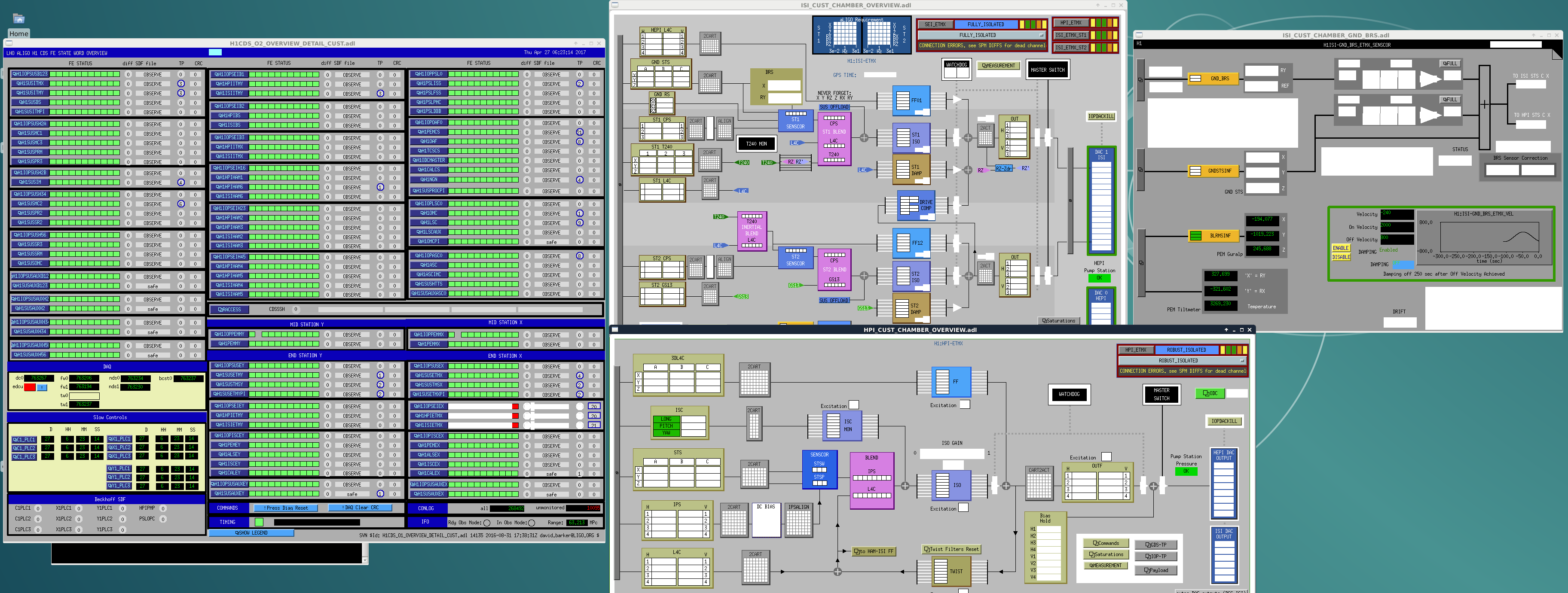Open the 2CART matrix beside HEPI L4C
This screenshot has height=593, width=1568.
(x=710, y=44)
